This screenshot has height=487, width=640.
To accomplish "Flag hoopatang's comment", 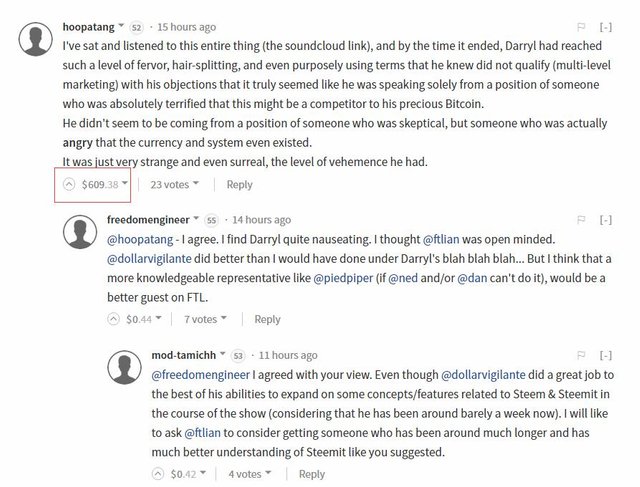I will (581, 26).
